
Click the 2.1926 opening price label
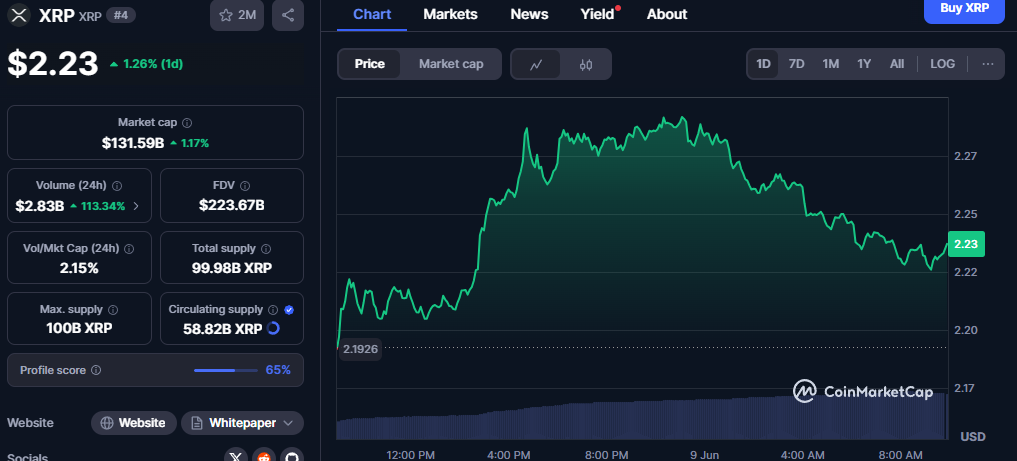click(x=360, y=349)
